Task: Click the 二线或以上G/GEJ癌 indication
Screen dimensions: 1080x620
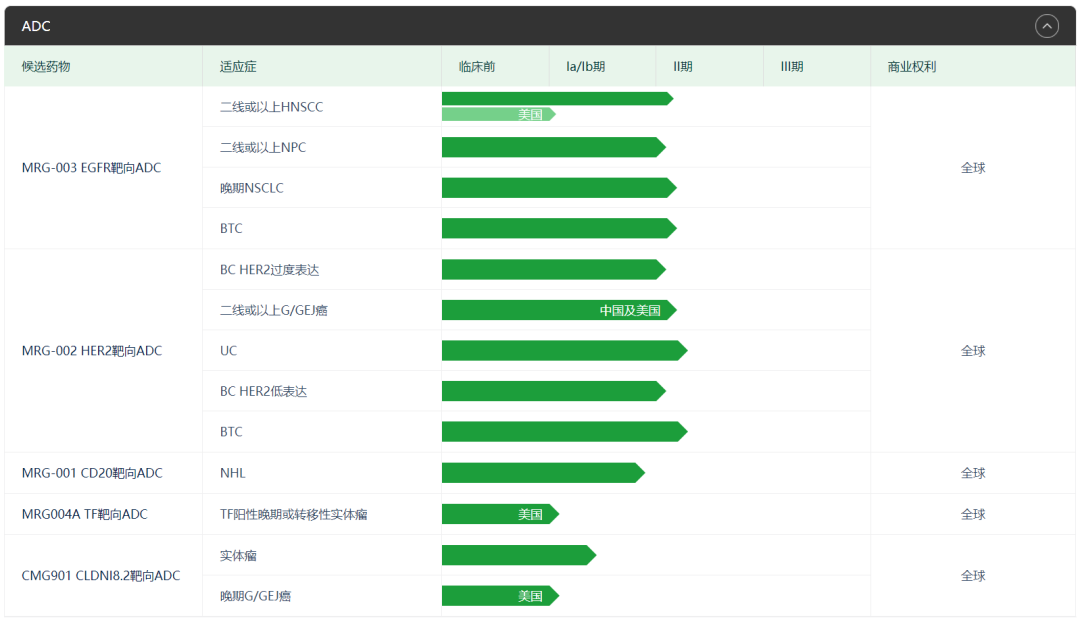Action: [x=273, y=310]
